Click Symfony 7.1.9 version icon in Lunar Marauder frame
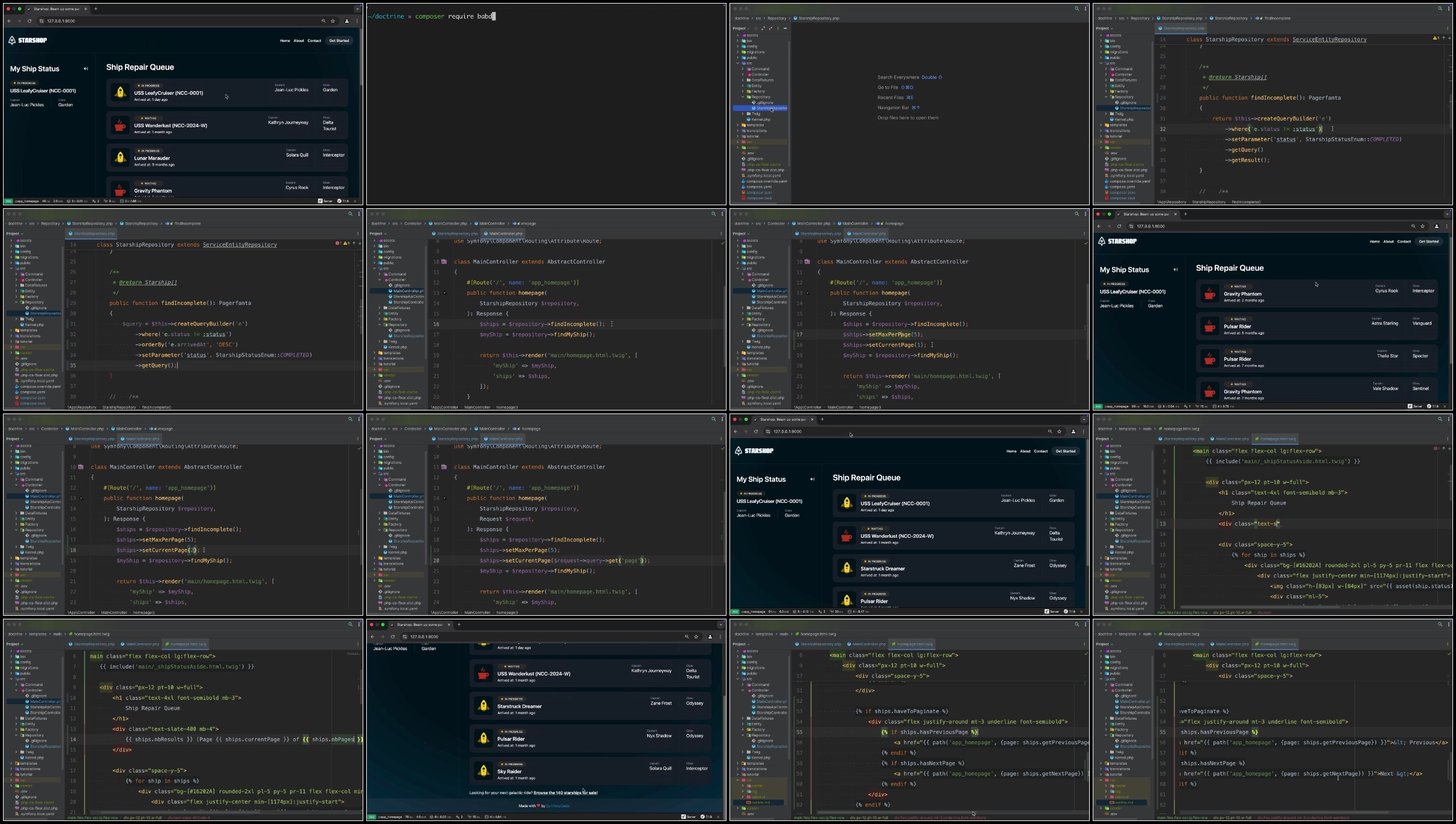This screenshot has height=824, width=1456. point(344,201)
